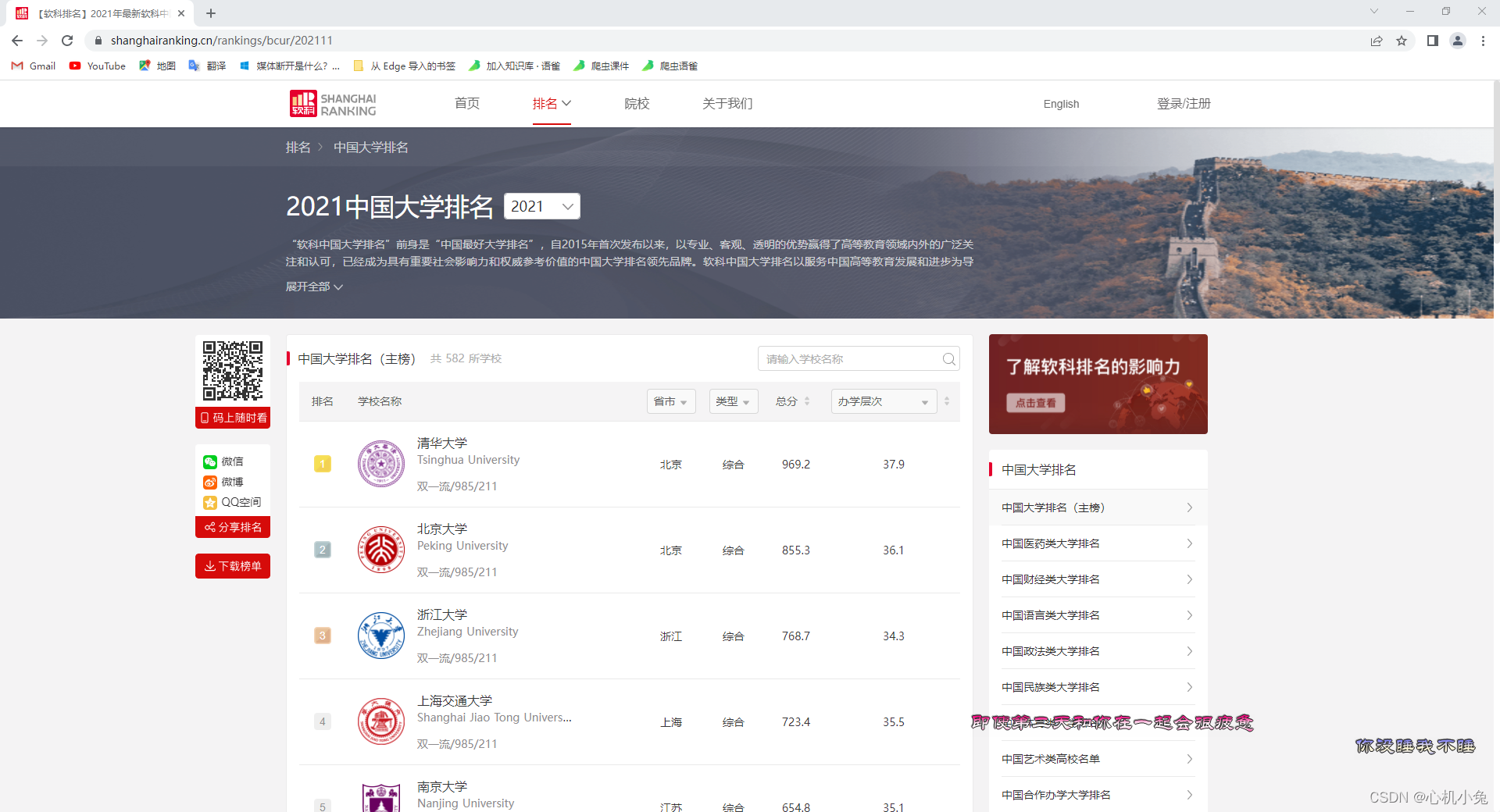The image size is (1500, 812).
Task: Sort by the 办学层次 column arrows
Action: [947, 401]
